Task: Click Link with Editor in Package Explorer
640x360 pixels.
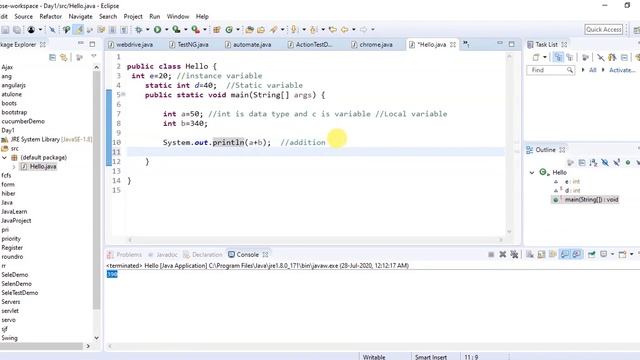Action: [64, 57]
